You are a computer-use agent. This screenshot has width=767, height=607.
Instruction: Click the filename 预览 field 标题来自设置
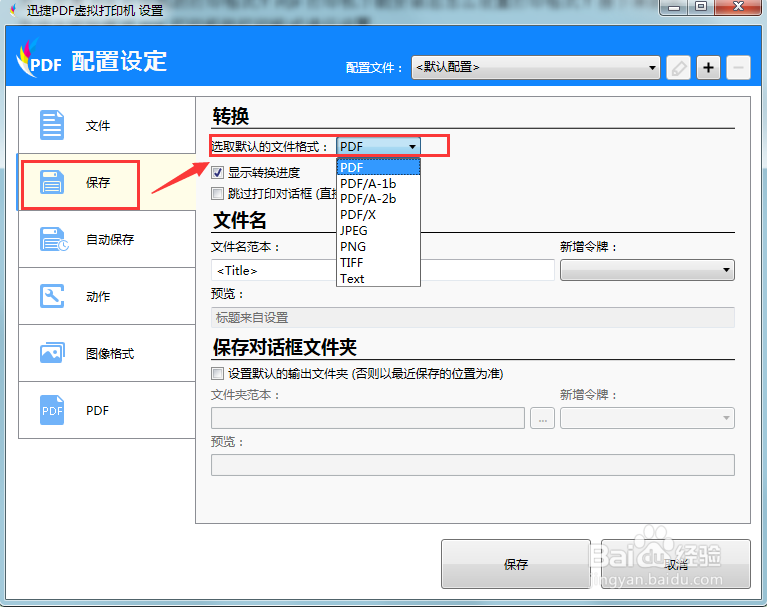473,317
